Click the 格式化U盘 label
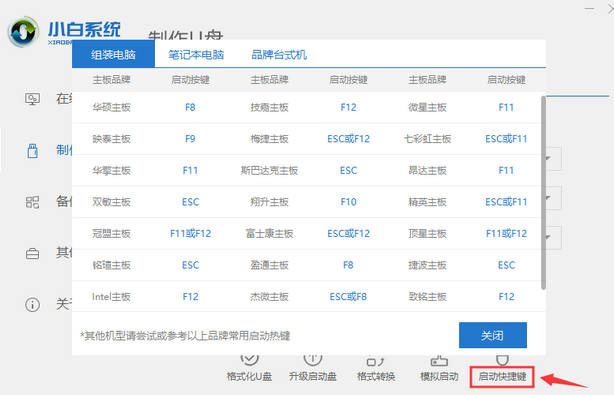 click(249, 377)
